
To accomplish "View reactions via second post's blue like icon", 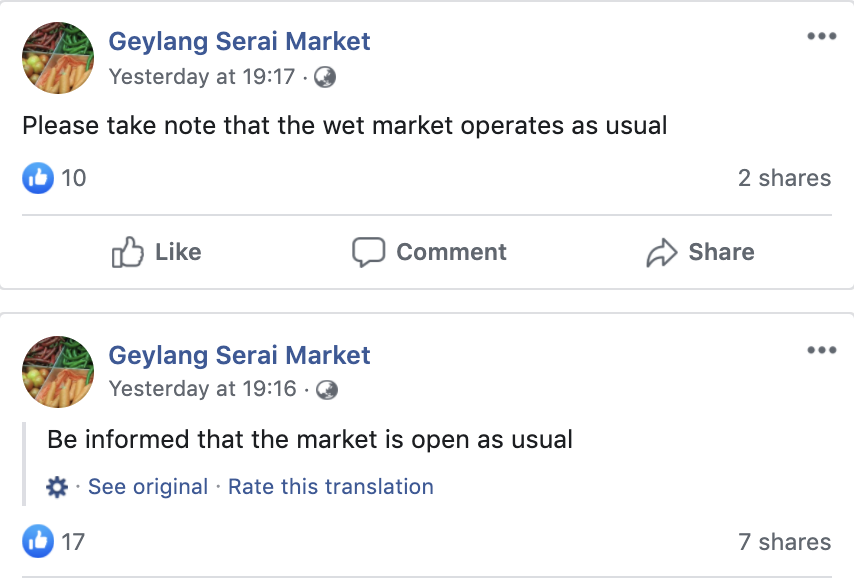I will [x=37, y=542].
